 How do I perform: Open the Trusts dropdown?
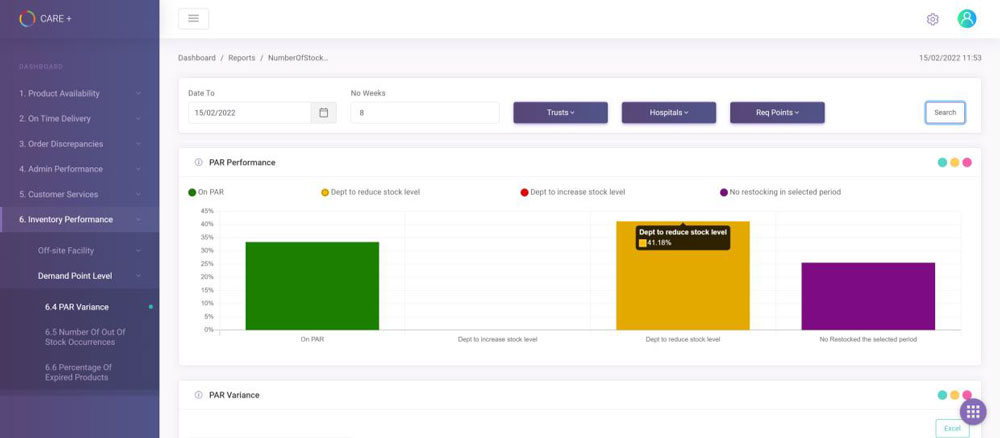coord(561,113)
